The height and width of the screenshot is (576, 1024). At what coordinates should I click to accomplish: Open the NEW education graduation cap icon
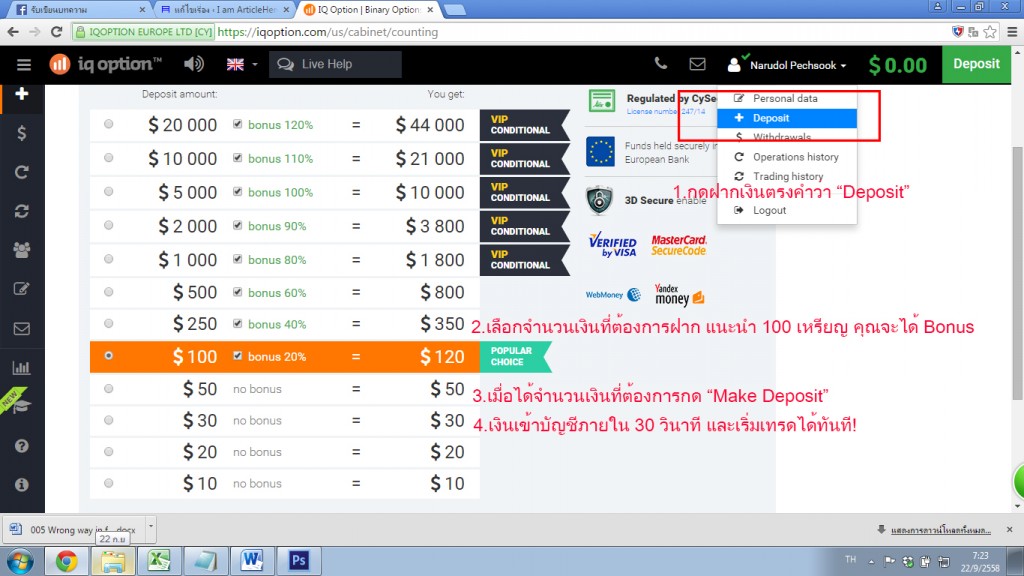pos(20,404)
